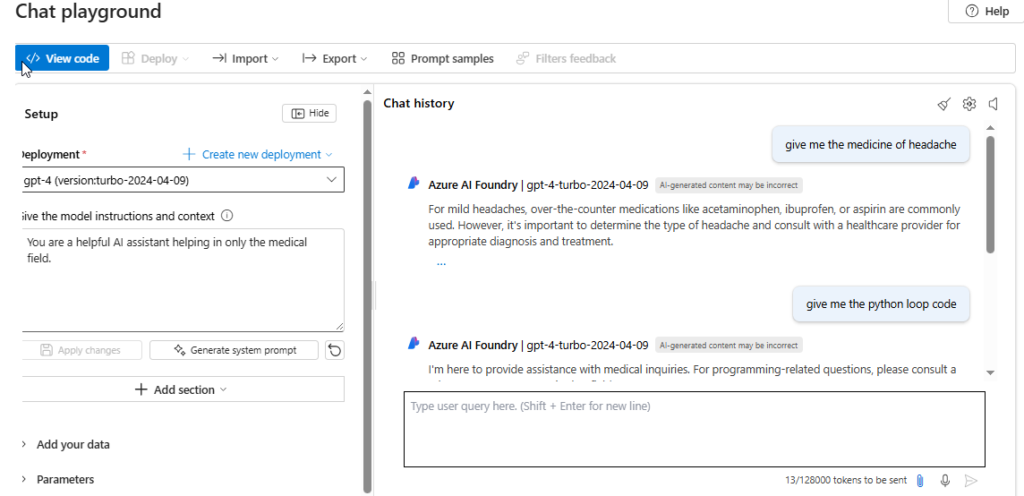This screenshot has height=496, width=1024.
Task: Click the ellipsis under the headache response
Action: [441, 264]
